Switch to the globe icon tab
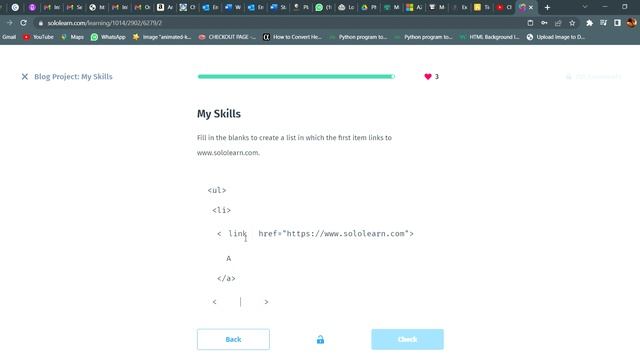 tap(97, 7)
